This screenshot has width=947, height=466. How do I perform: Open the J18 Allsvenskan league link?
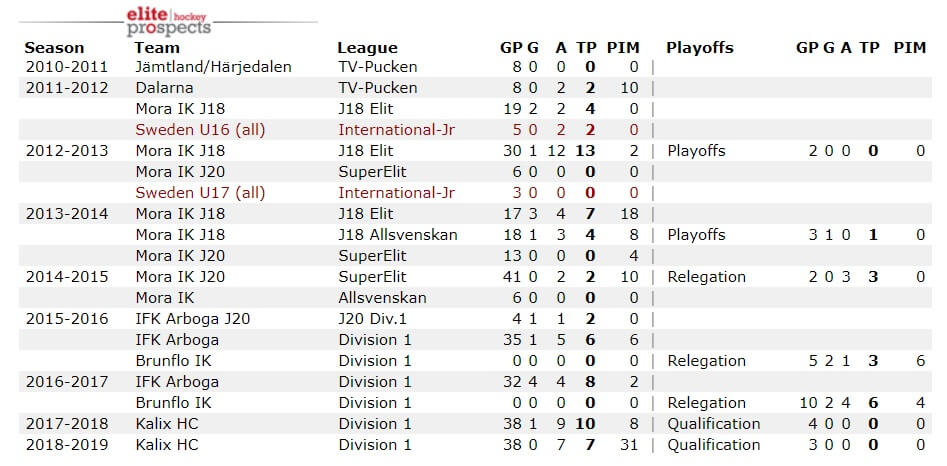point(397,235)
